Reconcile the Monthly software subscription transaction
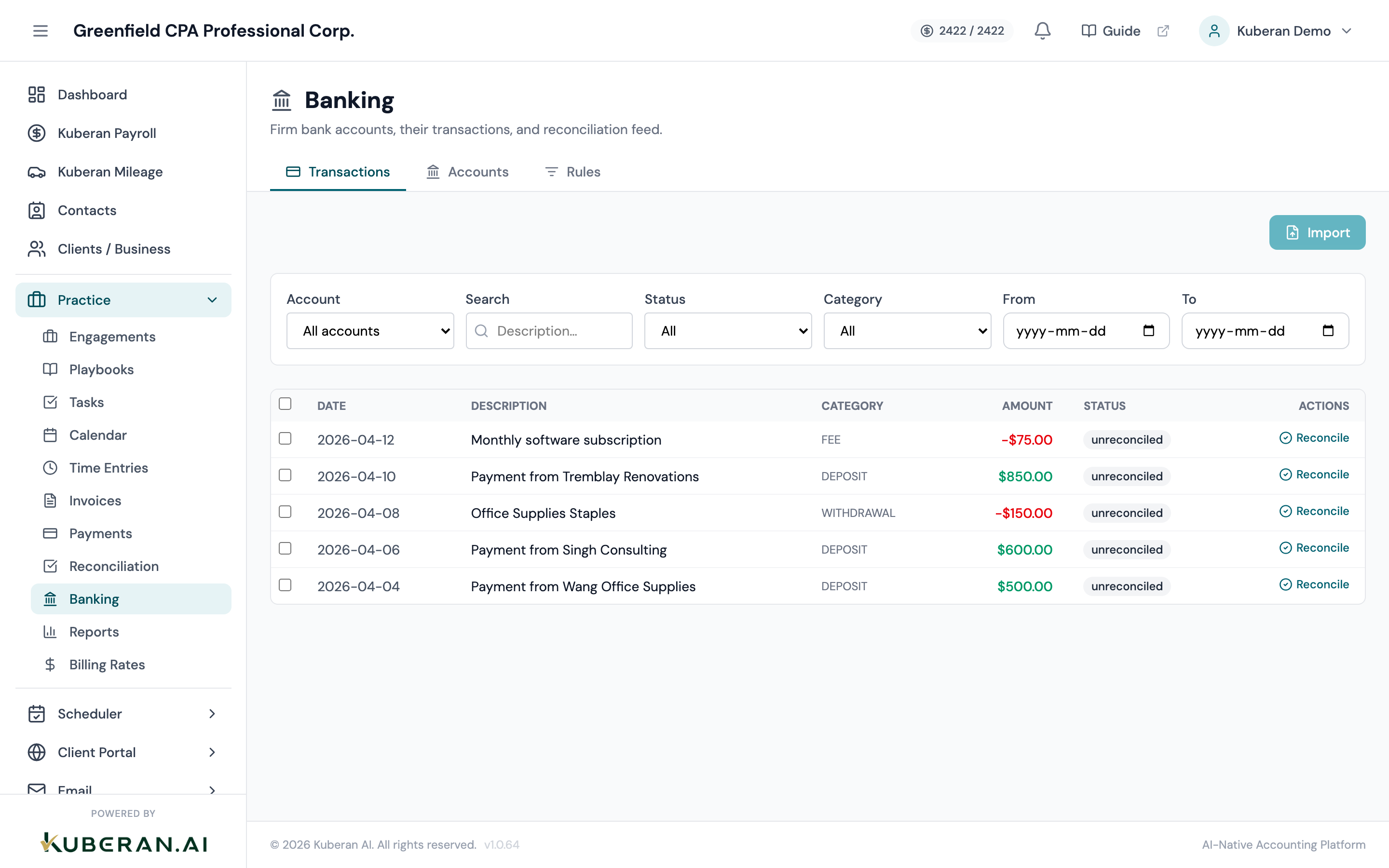1389x868 pixels. click(1314, 438)
